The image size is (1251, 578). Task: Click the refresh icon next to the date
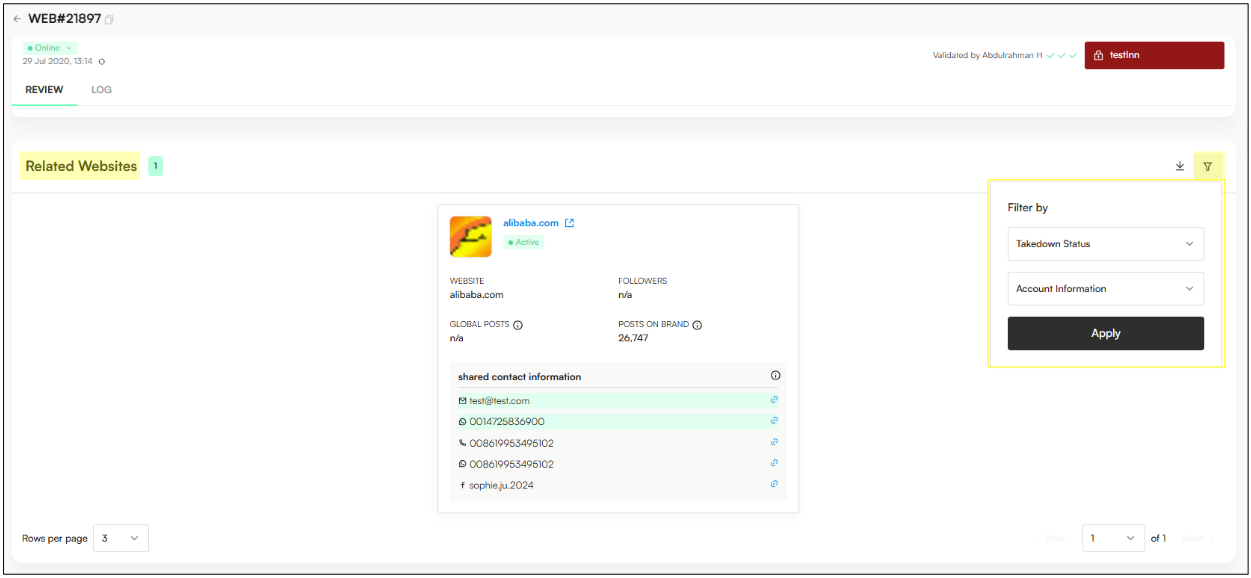point(102,62)
